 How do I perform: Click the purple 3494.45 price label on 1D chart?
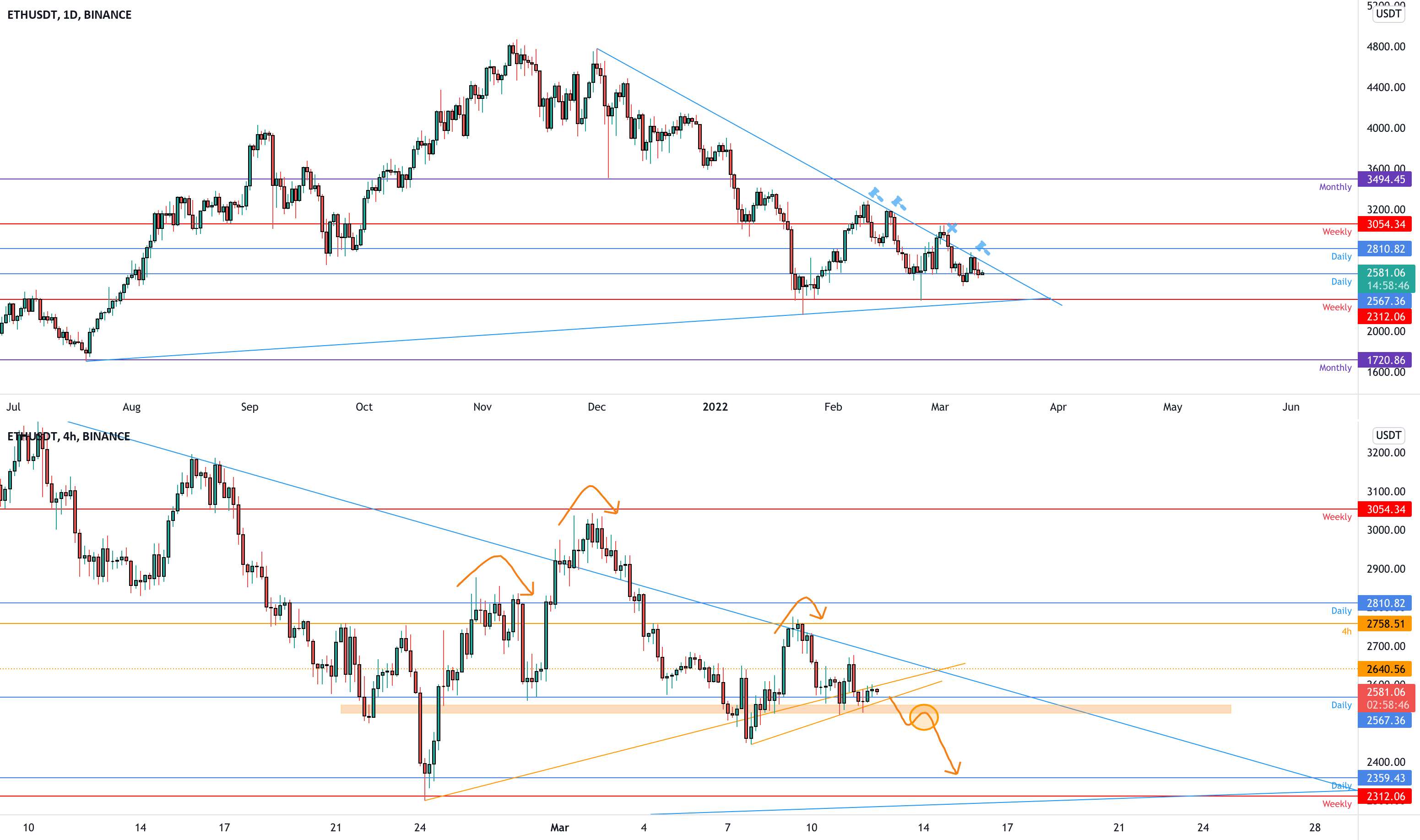(1385, 179)
